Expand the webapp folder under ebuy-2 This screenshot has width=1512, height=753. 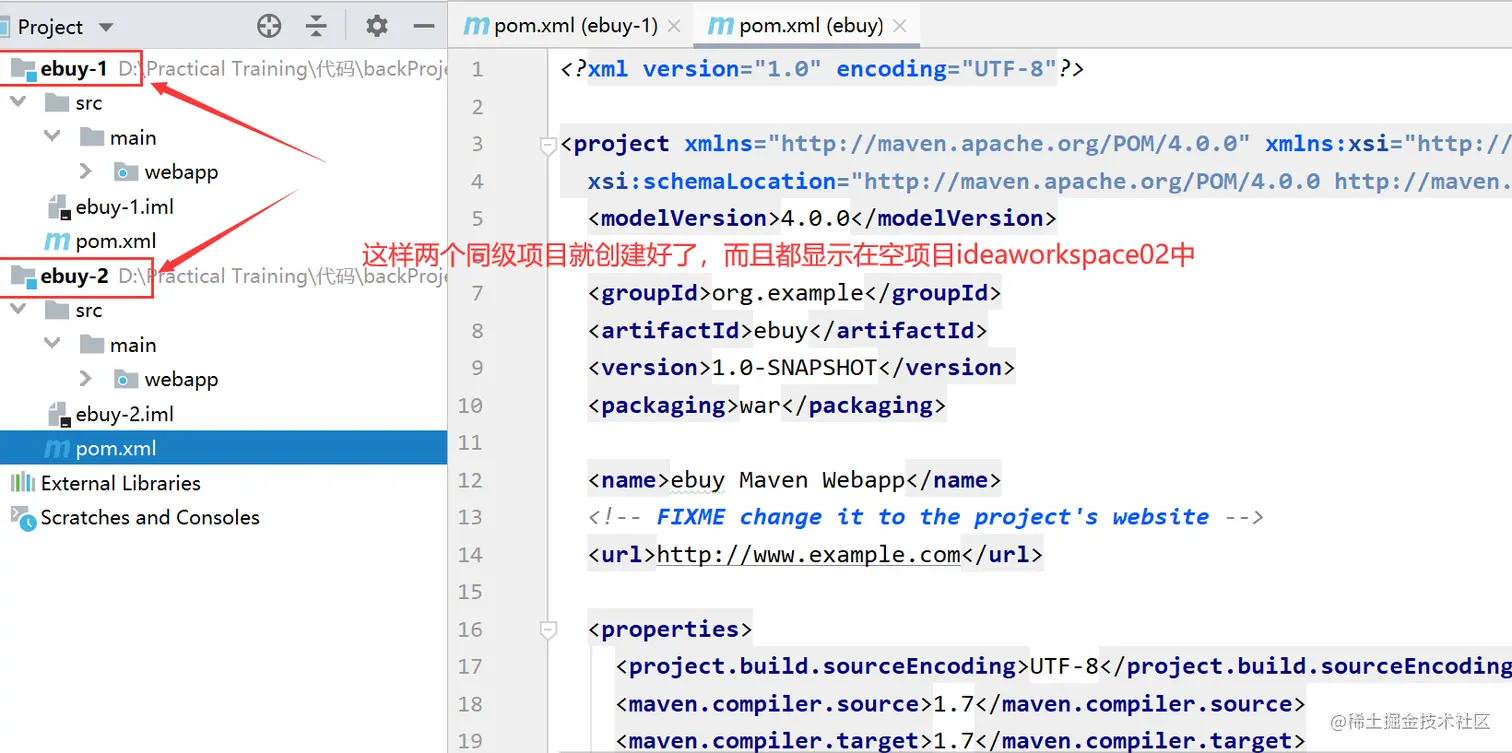point(87,379)
